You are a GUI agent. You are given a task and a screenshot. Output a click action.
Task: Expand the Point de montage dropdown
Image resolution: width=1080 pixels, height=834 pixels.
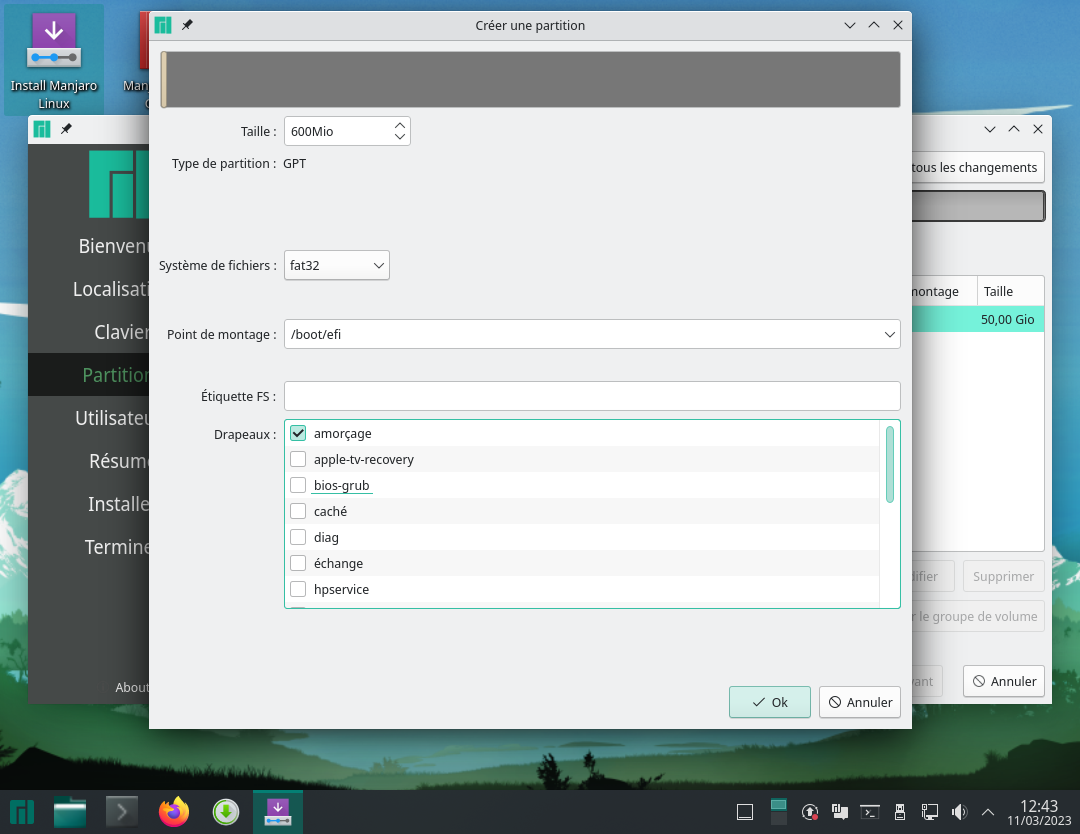889,335
